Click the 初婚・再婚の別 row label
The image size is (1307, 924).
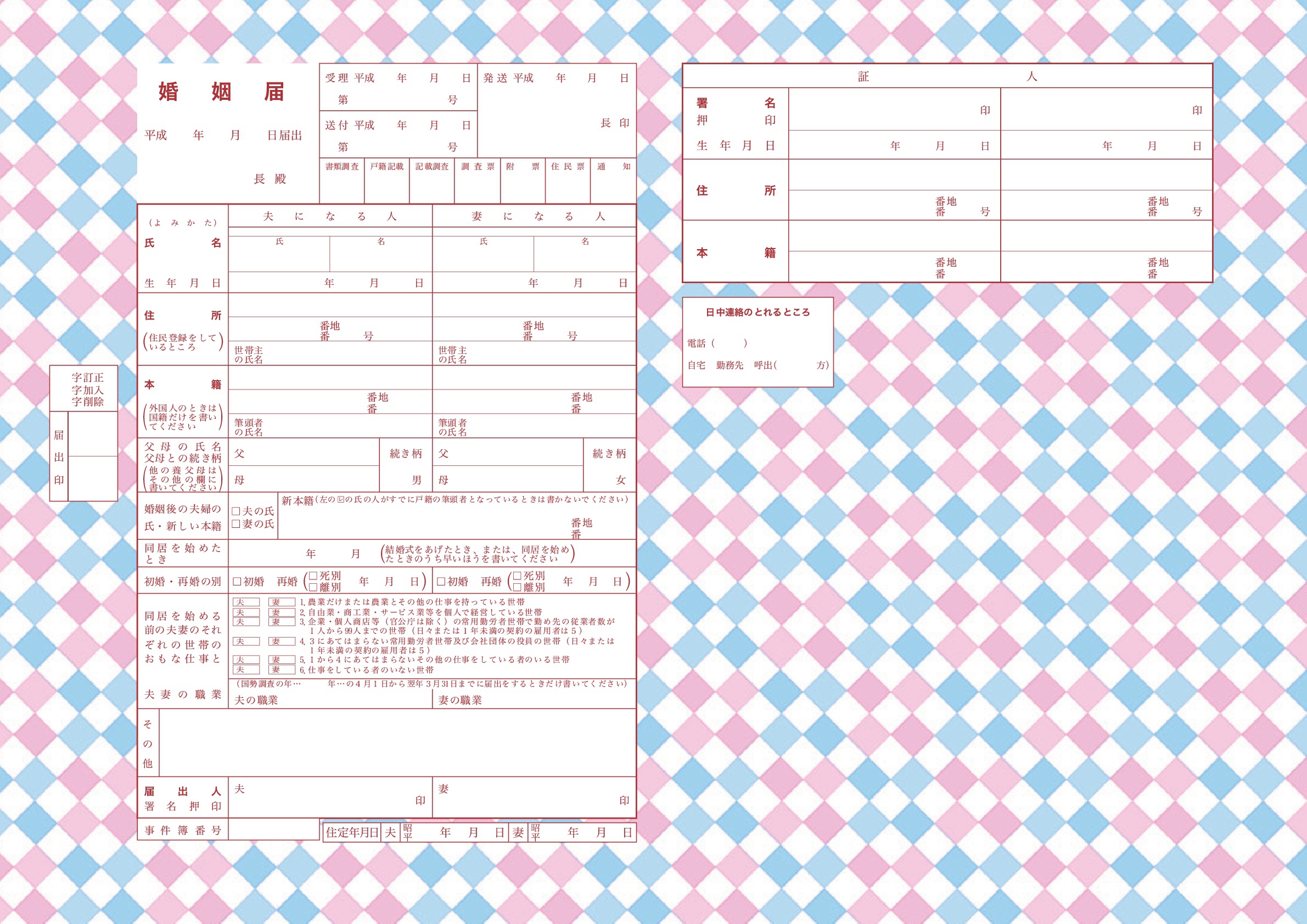[183, 582]
